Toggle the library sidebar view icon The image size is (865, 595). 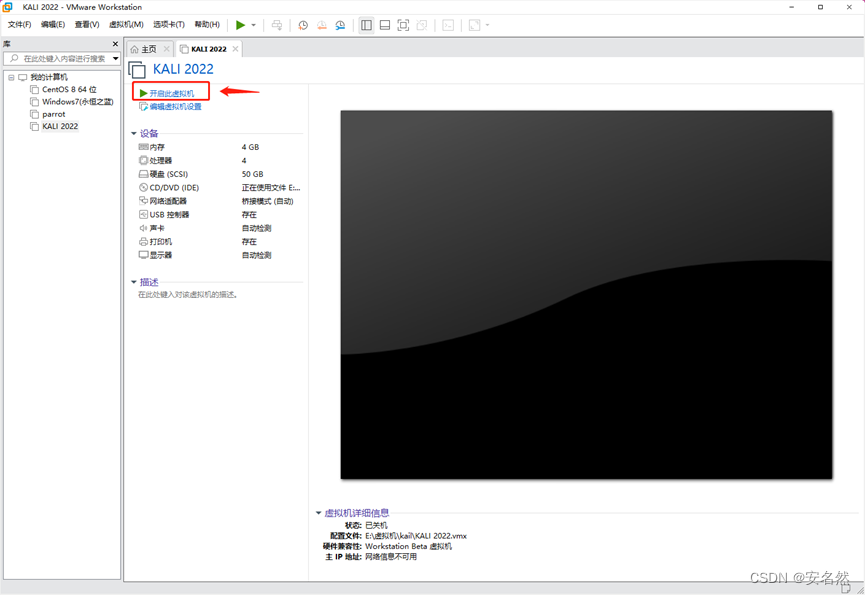[x=366, y=25]
